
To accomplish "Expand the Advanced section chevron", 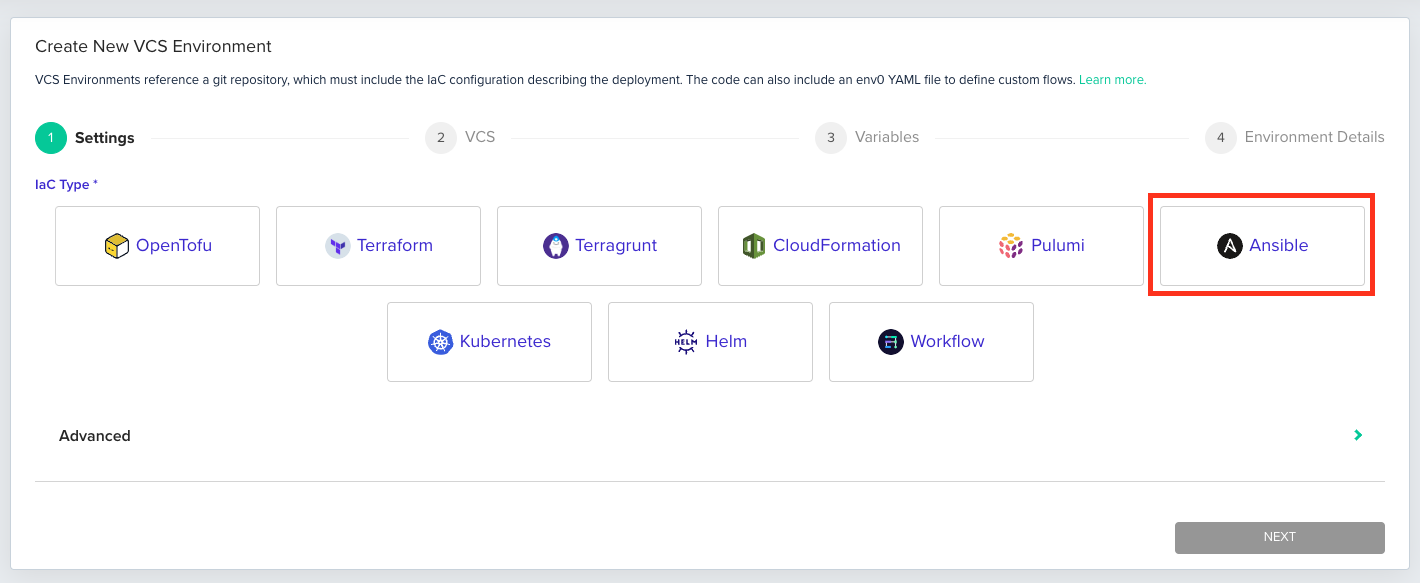I will pos(1358,435).
